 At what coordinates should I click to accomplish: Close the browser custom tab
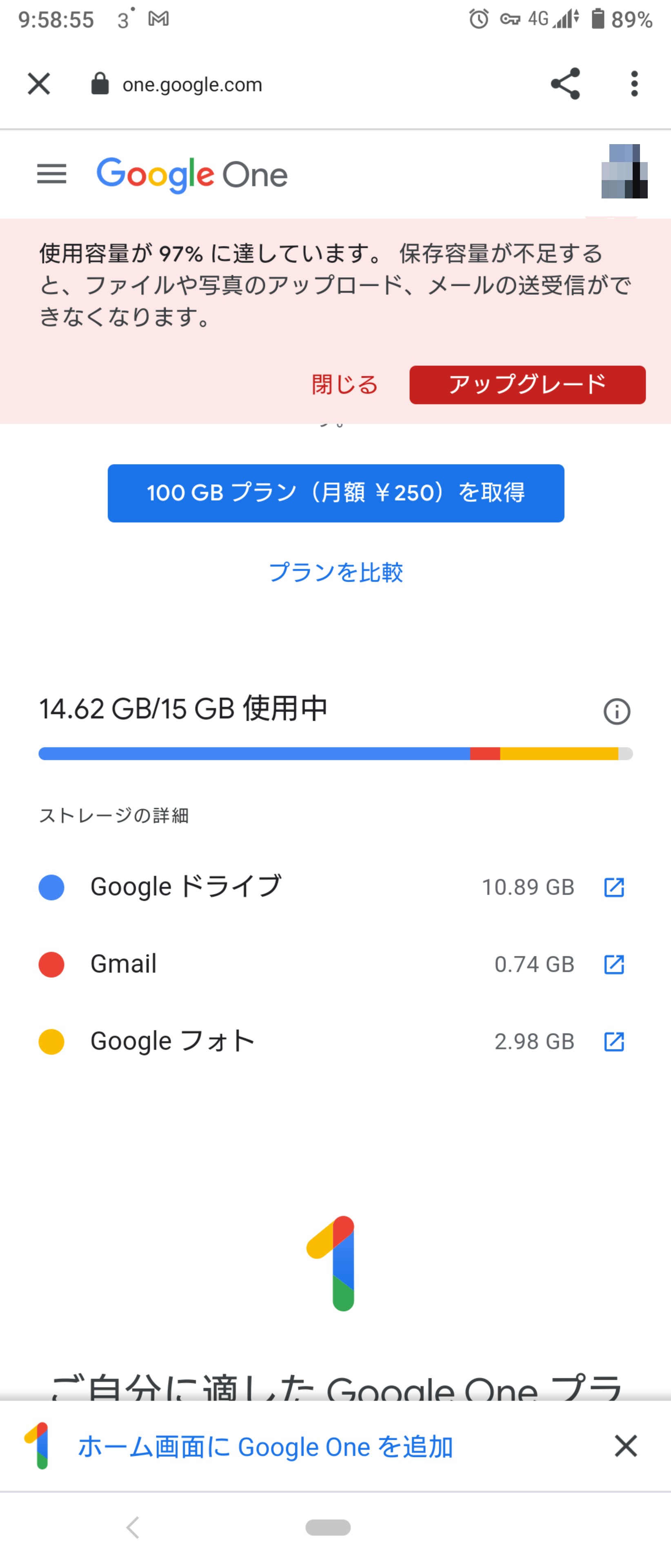(39, 84)
